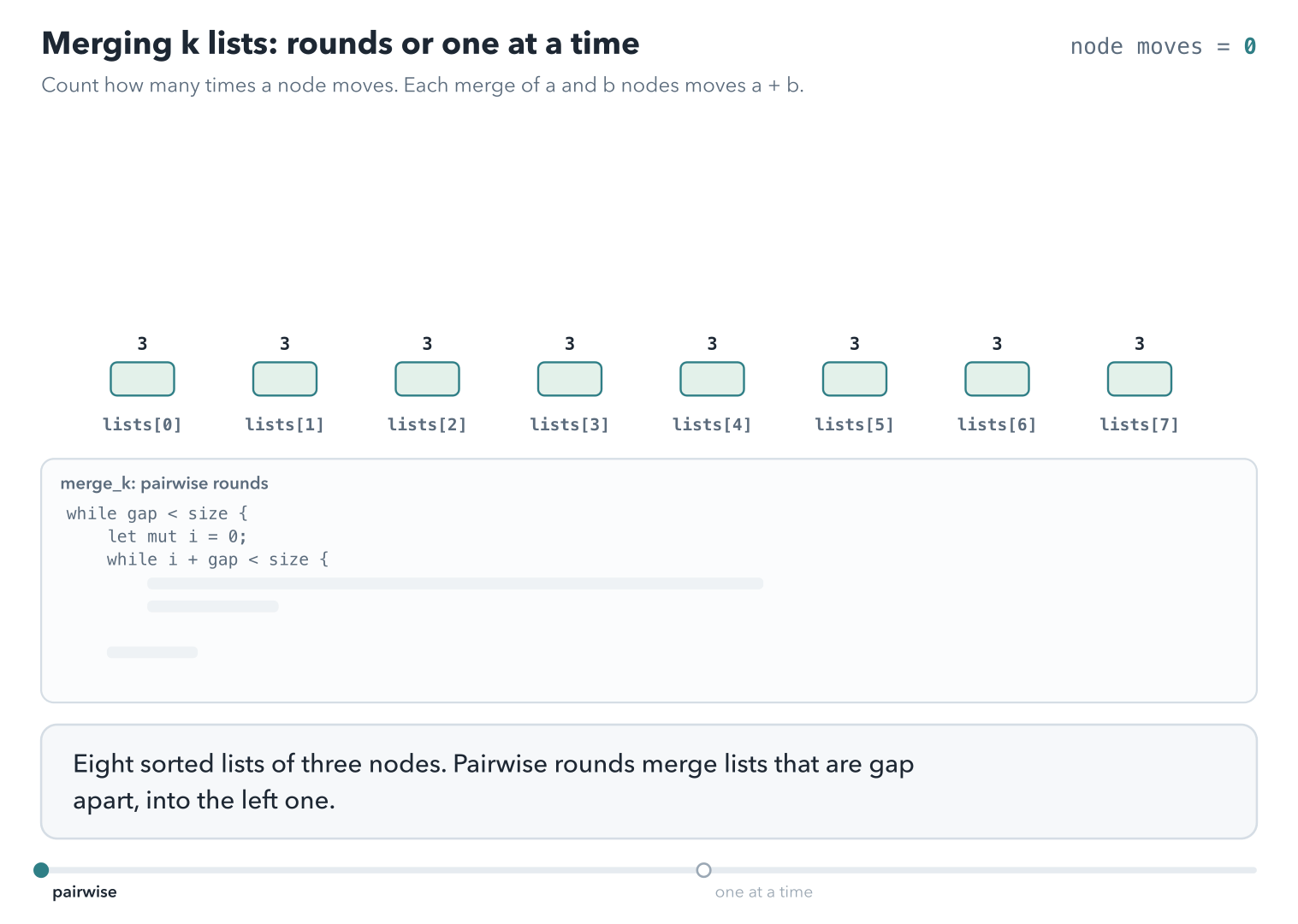Click the node moves counter value
Viewport: 1298px width, 924px height.
click(x=1250, y=46)
